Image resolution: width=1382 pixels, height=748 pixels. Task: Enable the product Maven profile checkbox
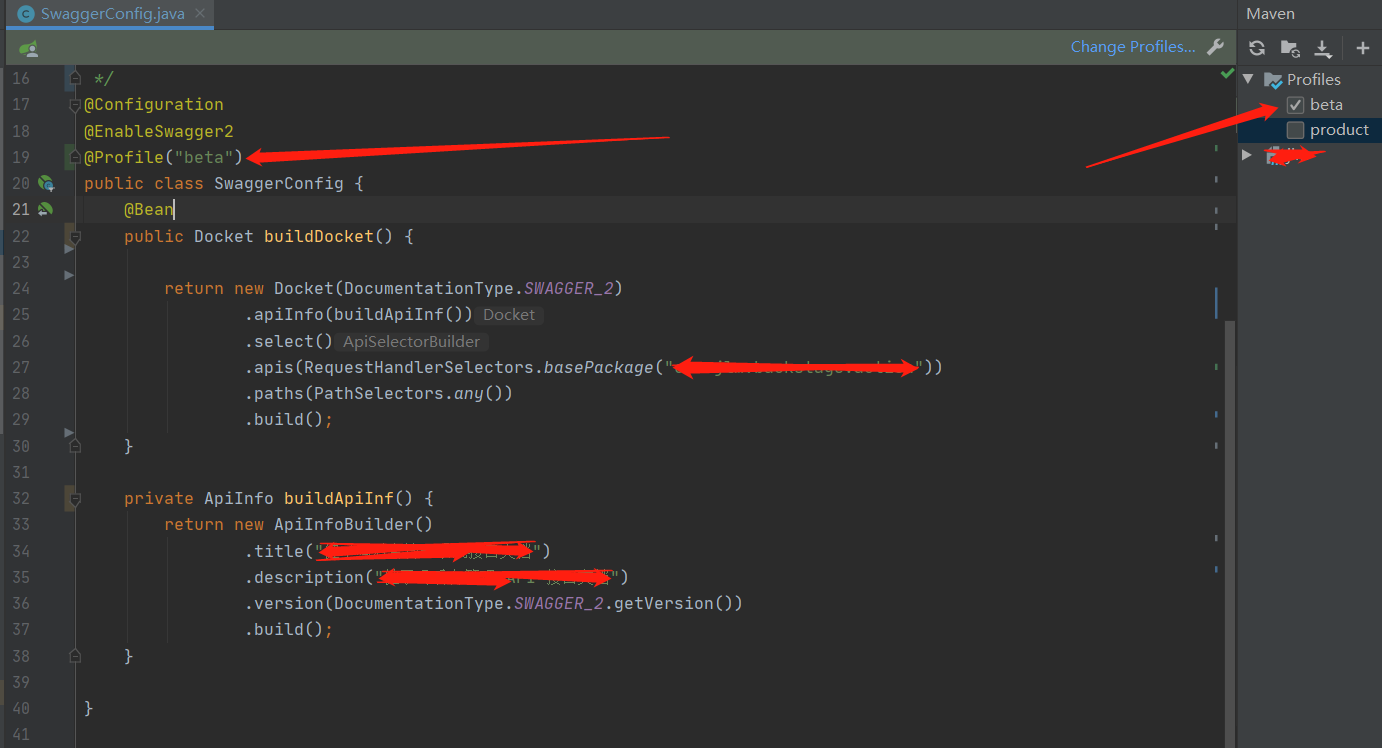pos(1295,130)
